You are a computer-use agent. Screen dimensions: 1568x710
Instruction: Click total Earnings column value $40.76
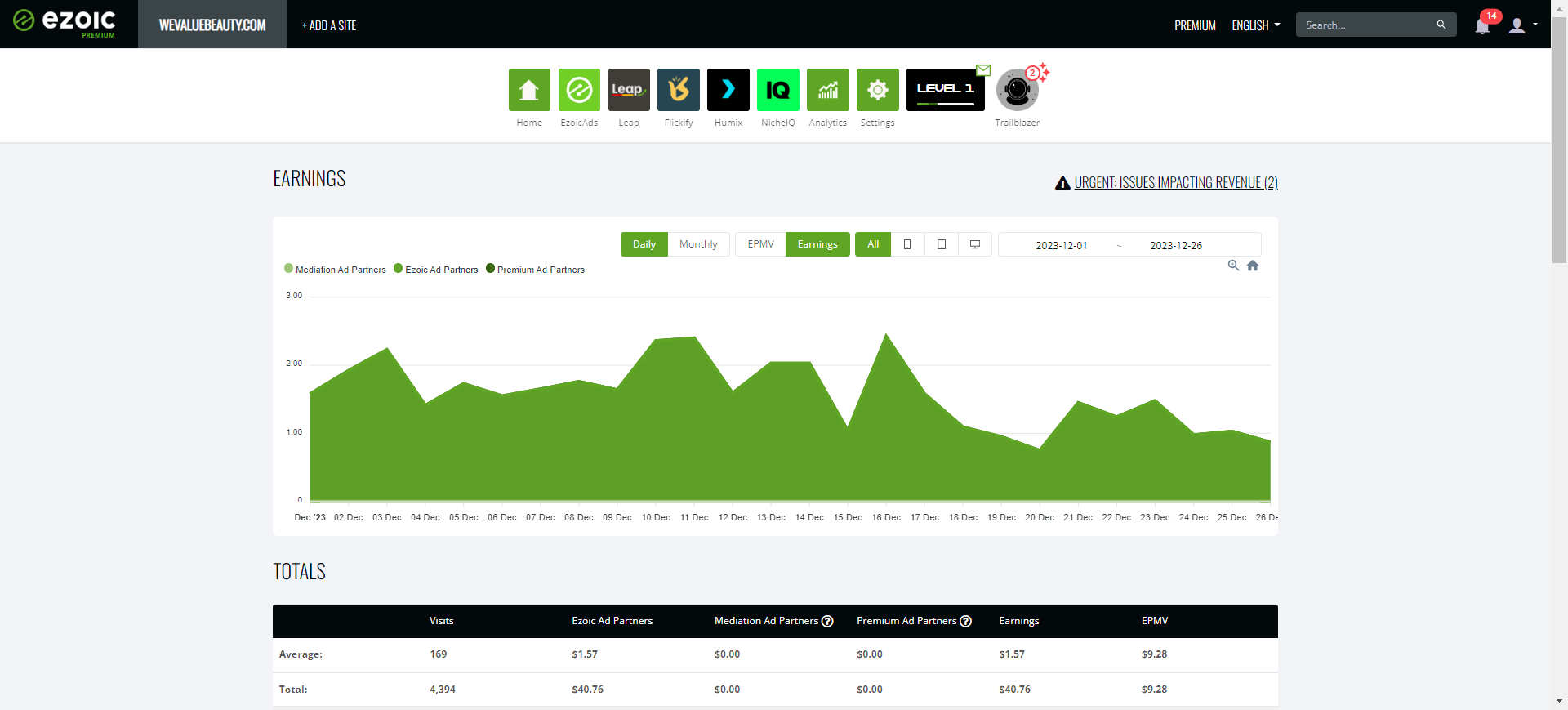click(1015, 690)
